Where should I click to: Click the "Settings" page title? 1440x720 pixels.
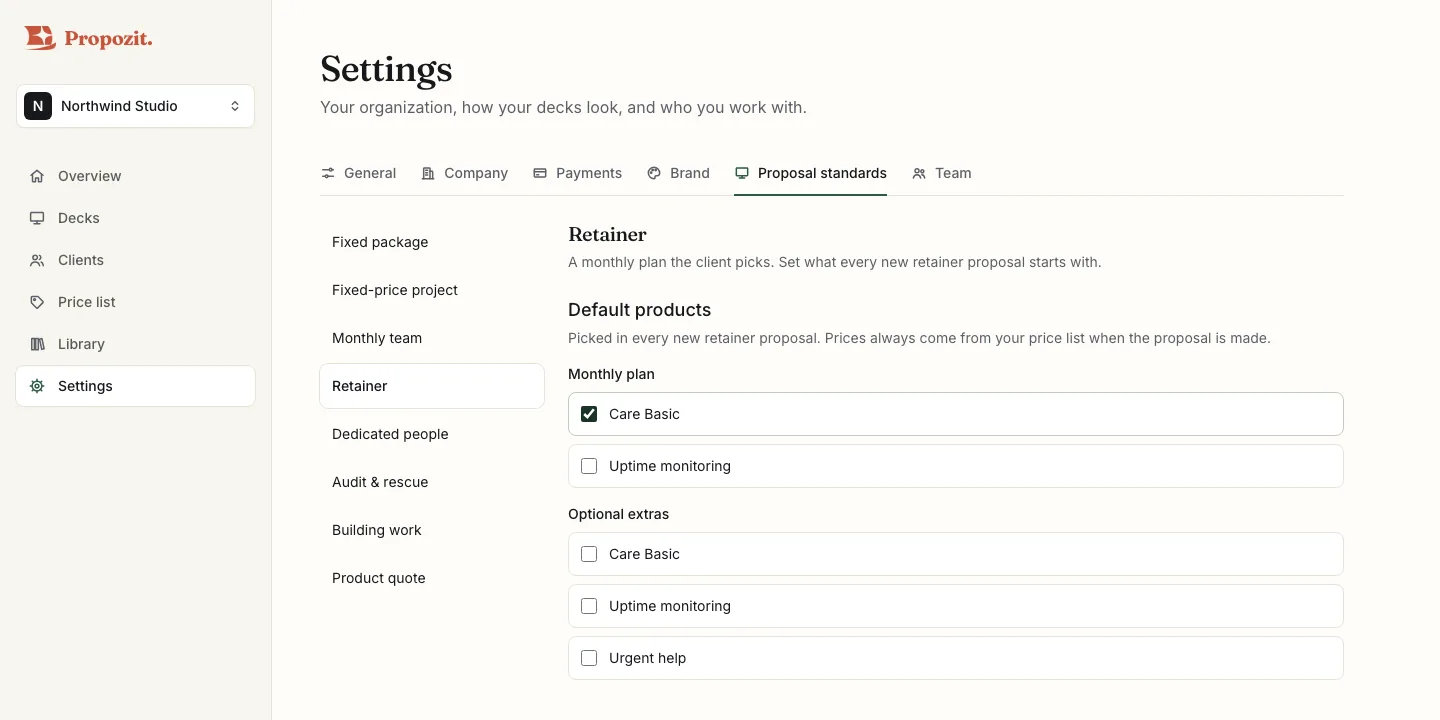[x=386, y=69]
